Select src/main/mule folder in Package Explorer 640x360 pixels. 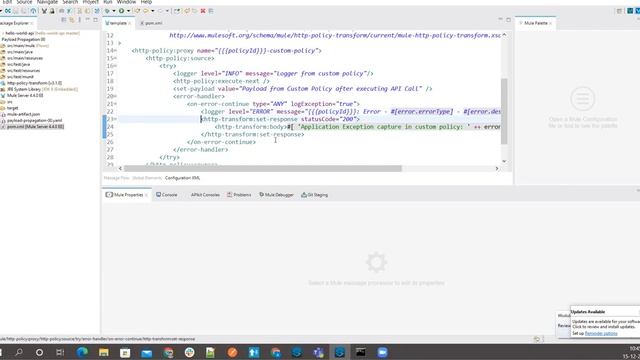(x=24, y=46)
